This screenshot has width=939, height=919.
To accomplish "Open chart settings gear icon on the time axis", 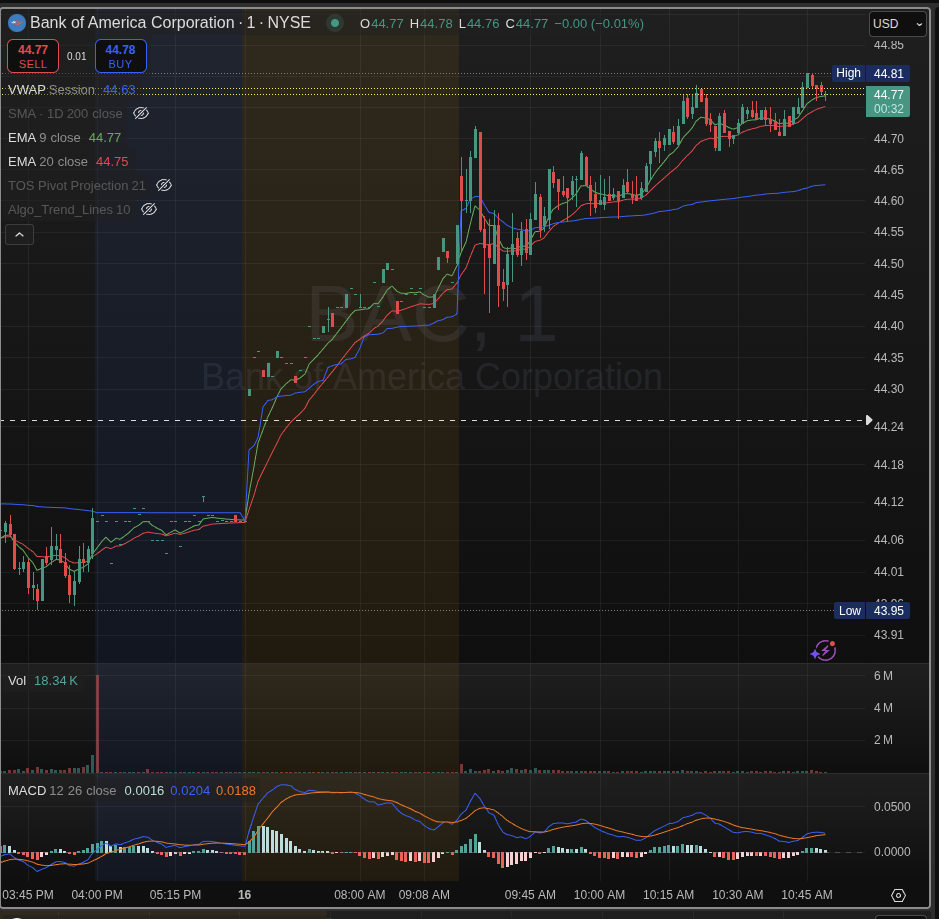I will pyautogui.click(x=898, y=895).
